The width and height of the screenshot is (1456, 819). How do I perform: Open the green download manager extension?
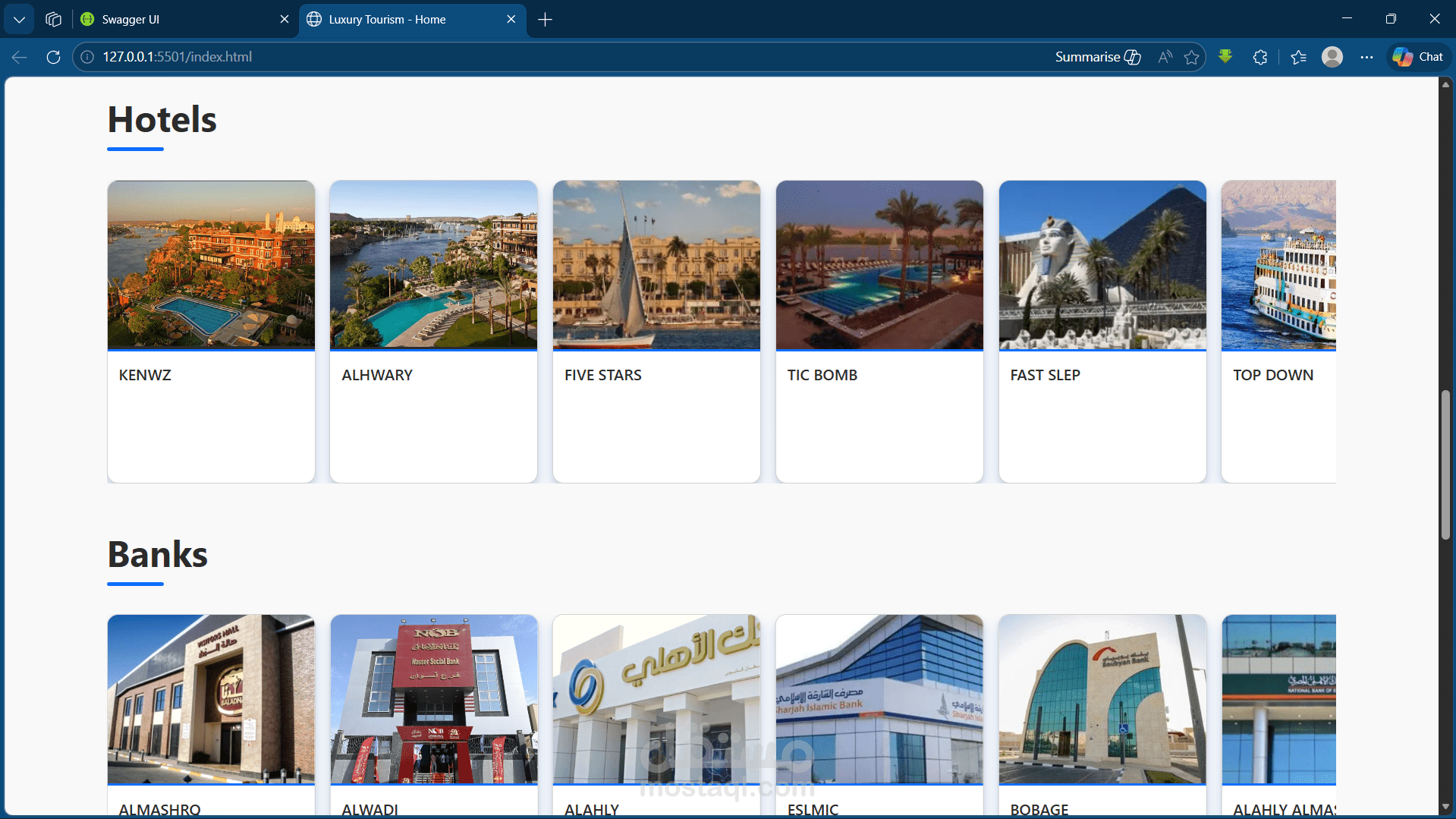pyautogui.click(x=1225, y=57)
